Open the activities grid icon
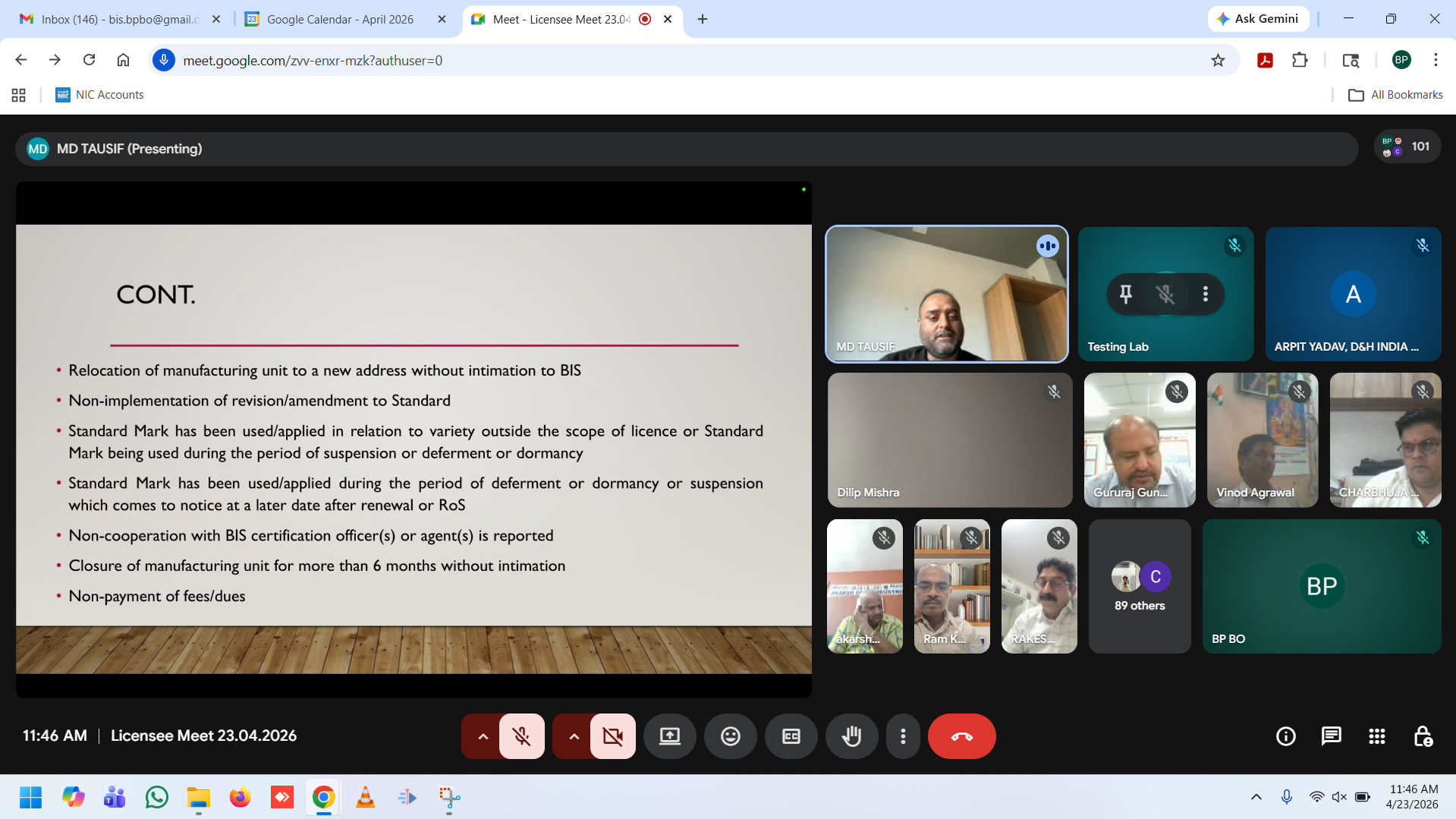This screenshot has height=819, width=1456. coord(1376,736)
